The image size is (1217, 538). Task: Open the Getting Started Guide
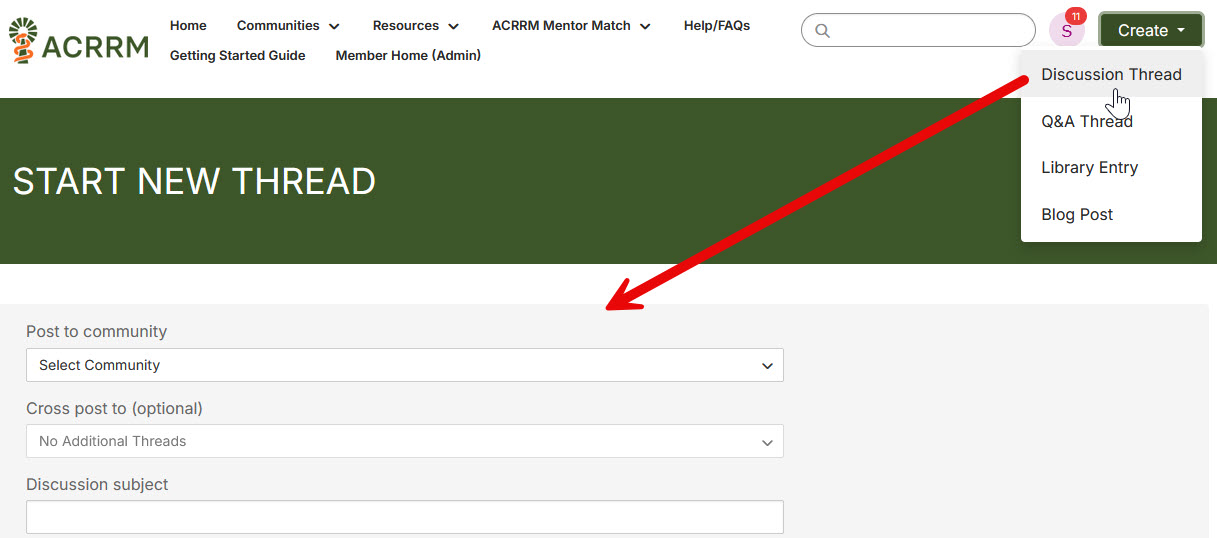click(238, 55)
